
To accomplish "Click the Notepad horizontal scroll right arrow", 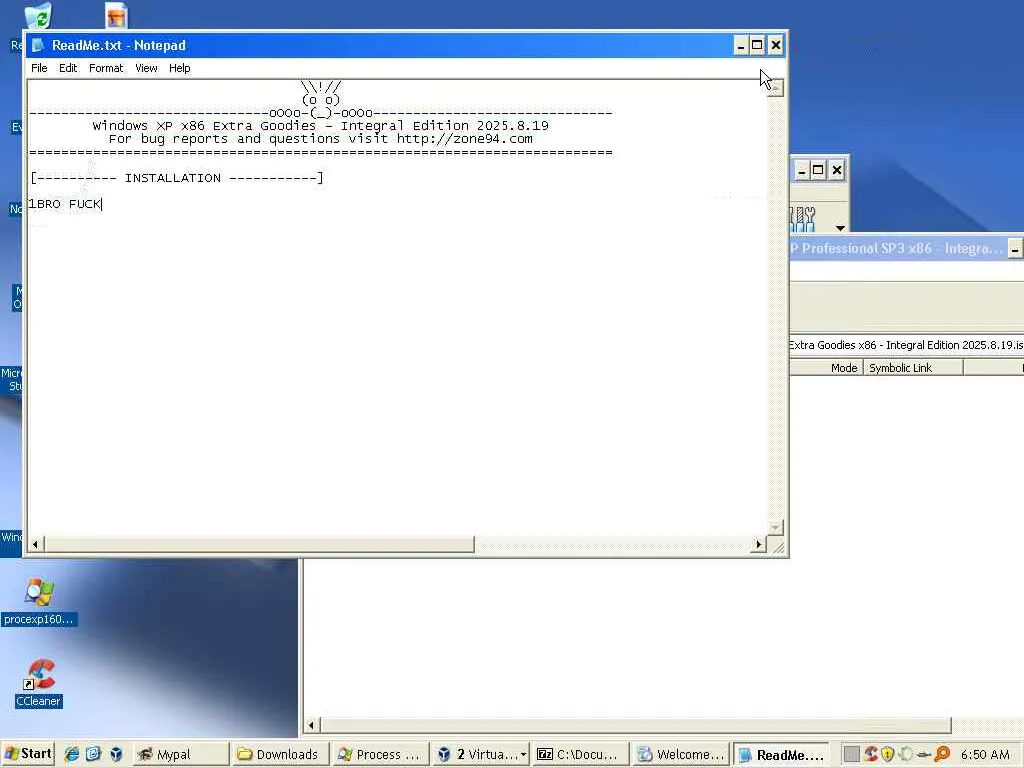I will [x=758, y=544].
